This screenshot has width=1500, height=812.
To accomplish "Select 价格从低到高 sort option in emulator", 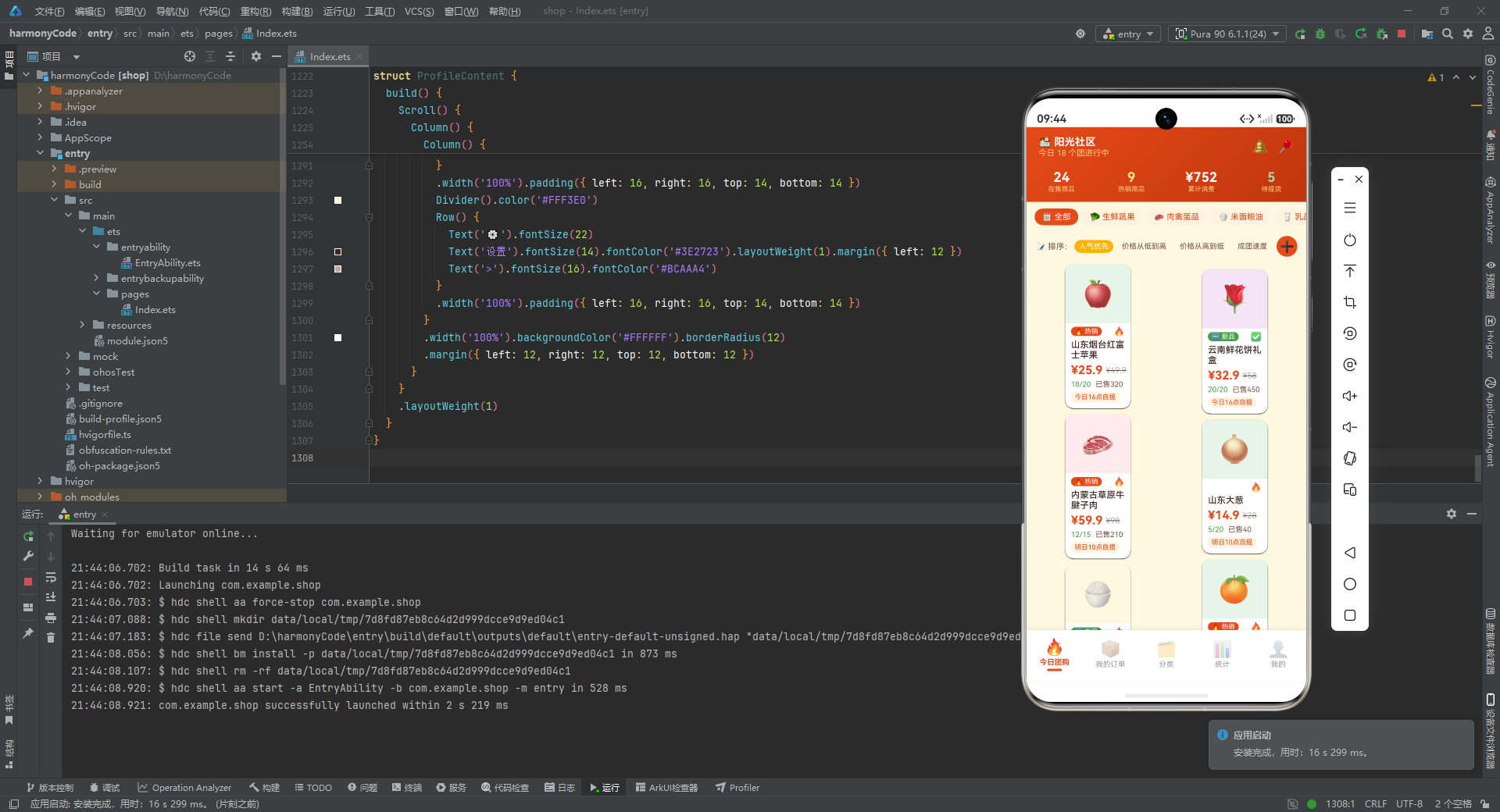I will [x=1144, y=246].
